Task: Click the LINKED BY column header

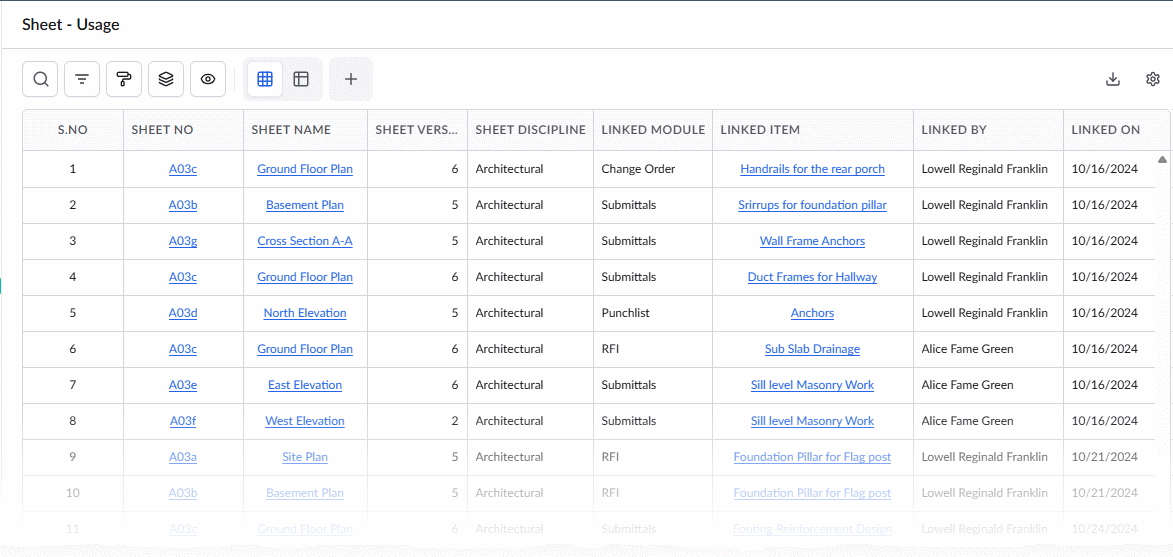Action: point(988,130)
